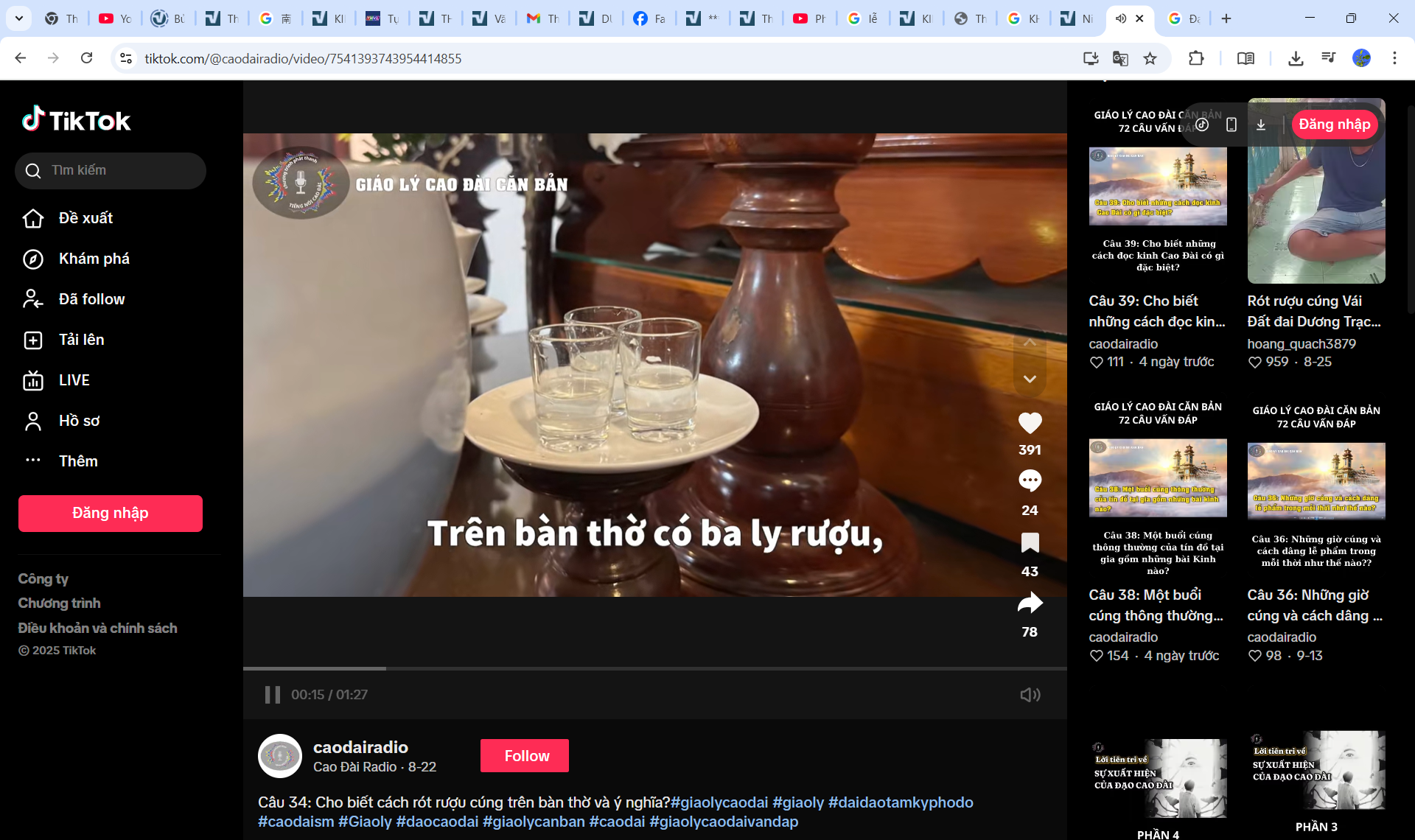This screenshot has width=1415, height=840.
Task: Mute the video volume speaker
Action: [1030, 694]
